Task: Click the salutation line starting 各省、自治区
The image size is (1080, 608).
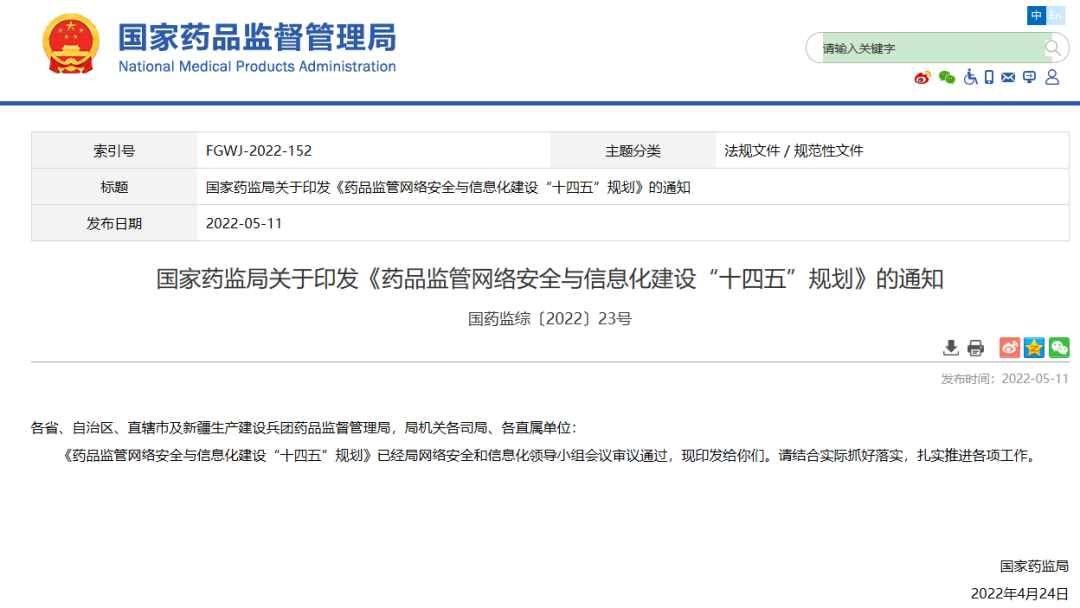Action: coord(303,428)
